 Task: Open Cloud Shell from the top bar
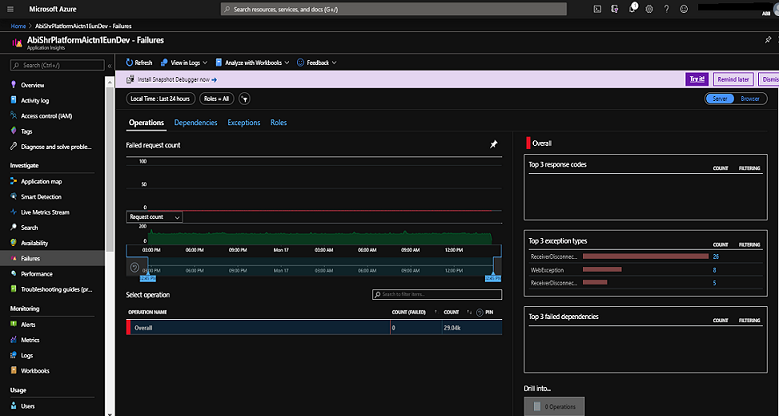(597, 9)
